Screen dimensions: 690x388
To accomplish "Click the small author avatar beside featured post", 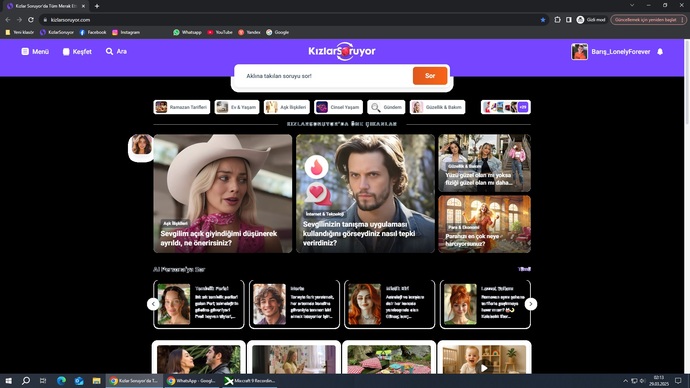I will (141, 145).
